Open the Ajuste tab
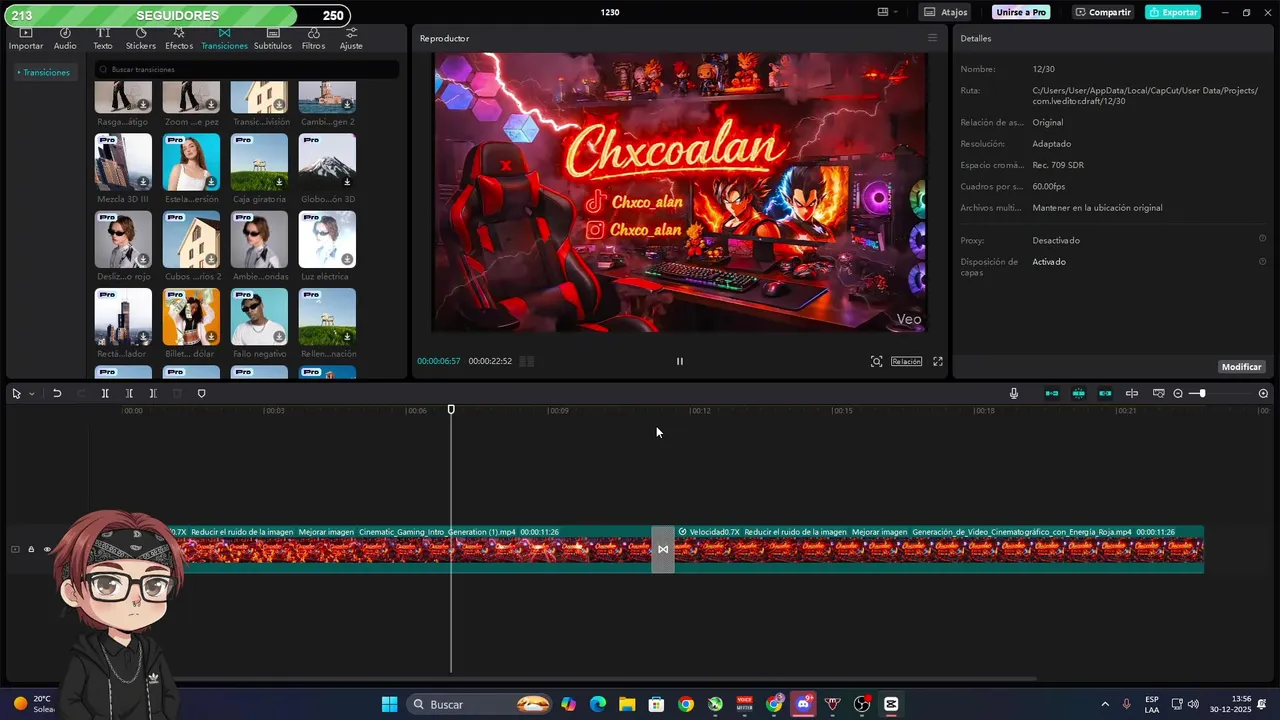 [x=351, y=39]
